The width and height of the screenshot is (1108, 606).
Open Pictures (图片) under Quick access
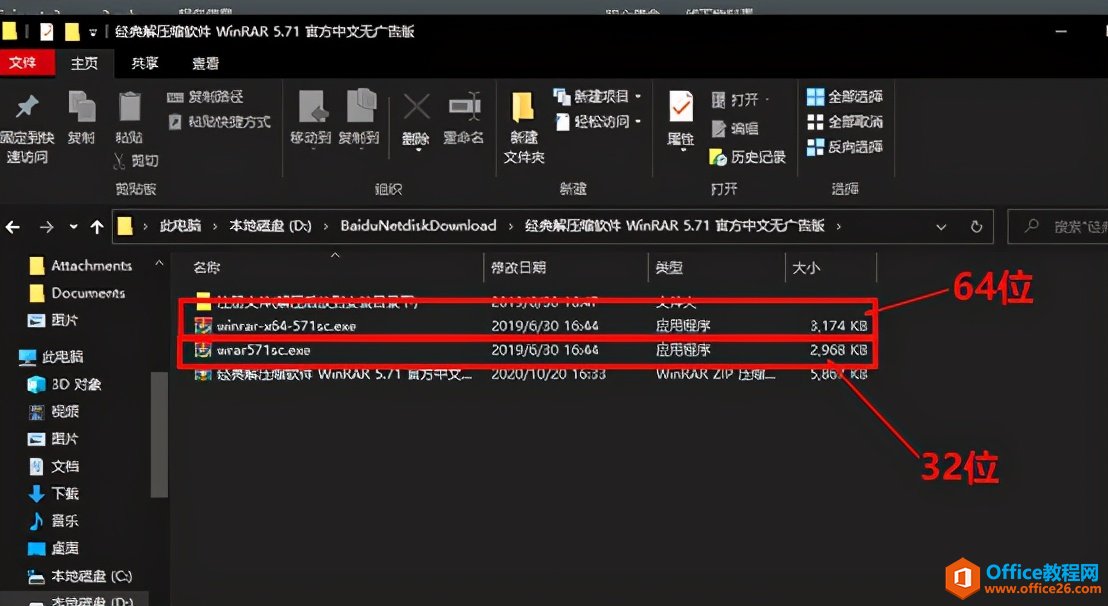coord(54,320)
